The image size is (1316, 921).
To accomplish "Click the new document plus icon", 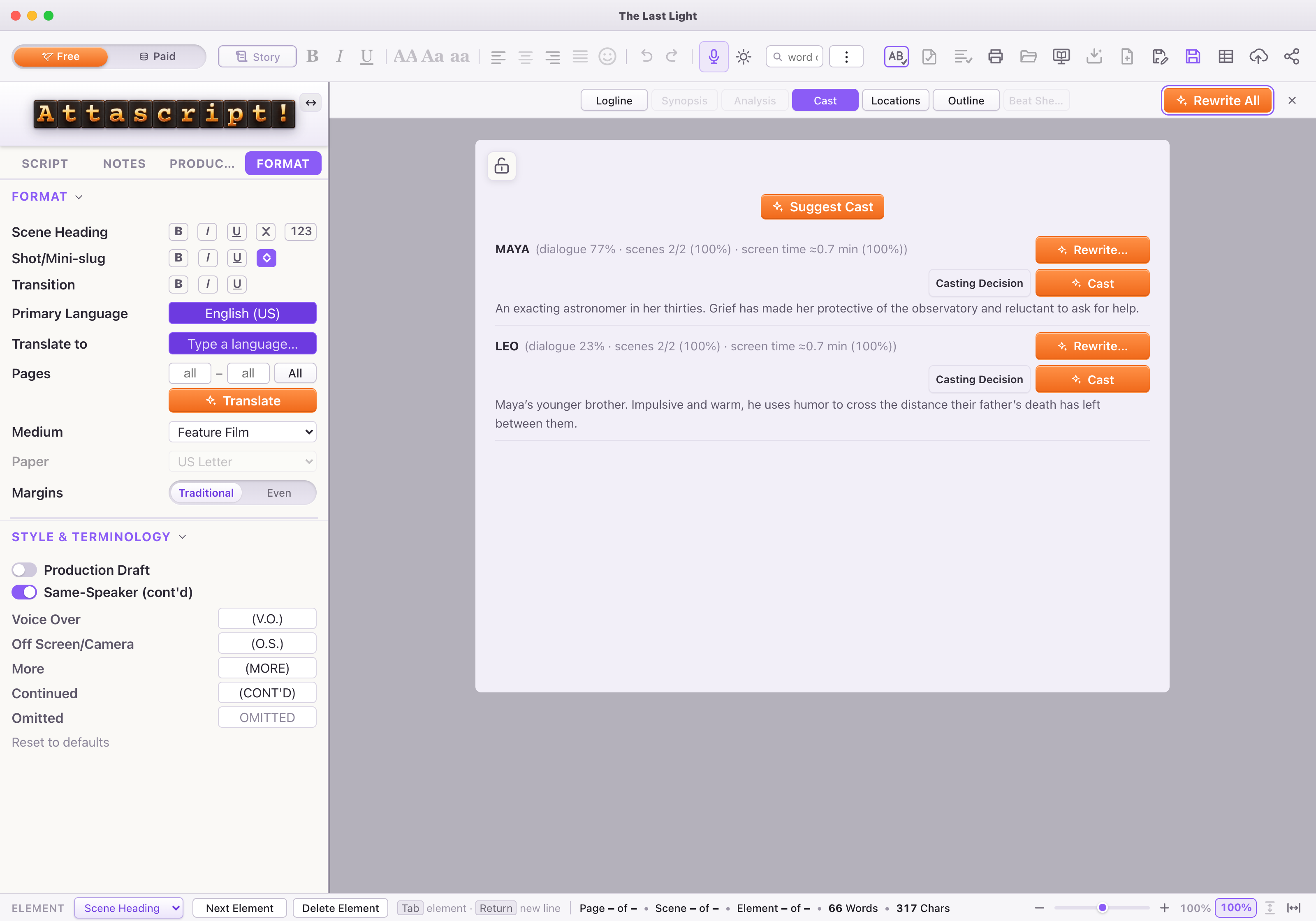I will (x=1127, y=56).
